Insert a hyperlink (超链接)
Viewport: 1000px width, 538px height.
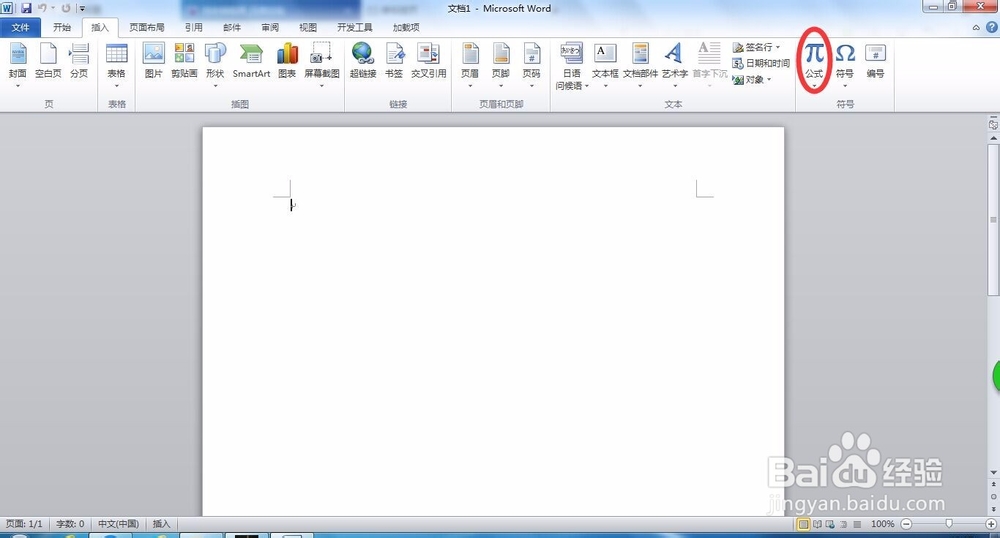click(363, 62)
